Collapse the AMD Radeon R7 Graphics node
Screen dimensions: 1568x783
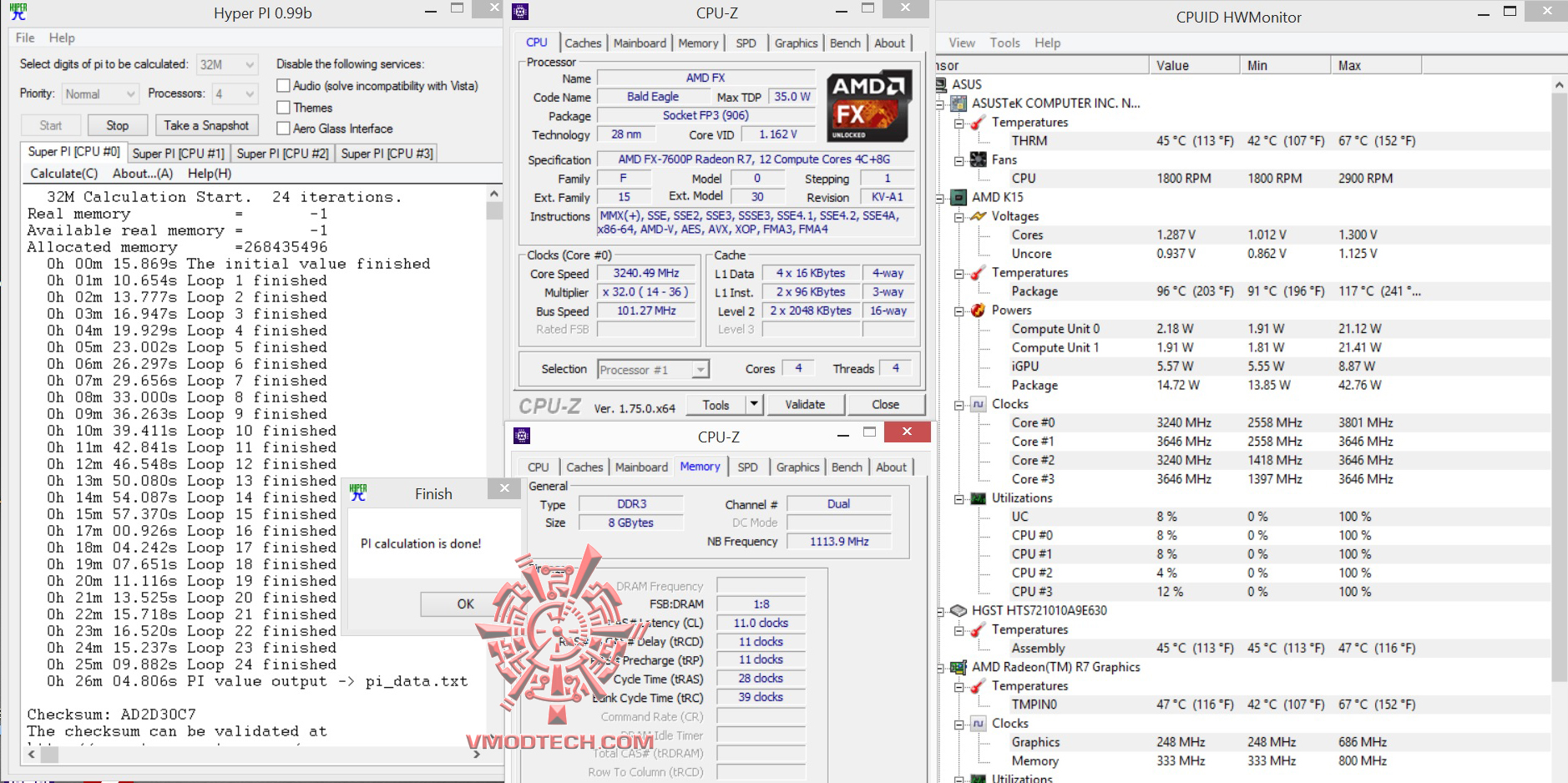point(940,668)
